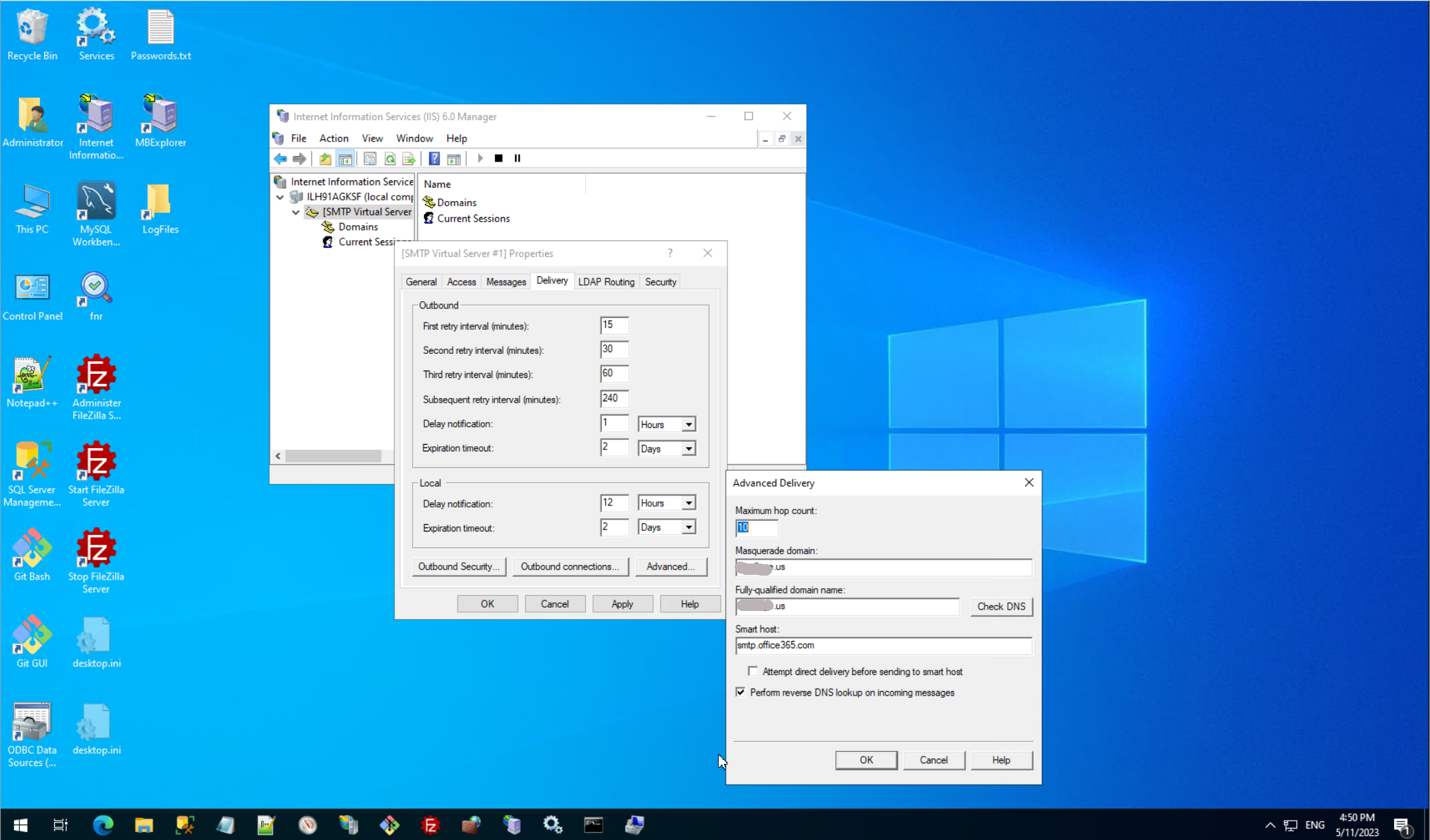
Task: Click the Check DNS button
Action: 1001,606
